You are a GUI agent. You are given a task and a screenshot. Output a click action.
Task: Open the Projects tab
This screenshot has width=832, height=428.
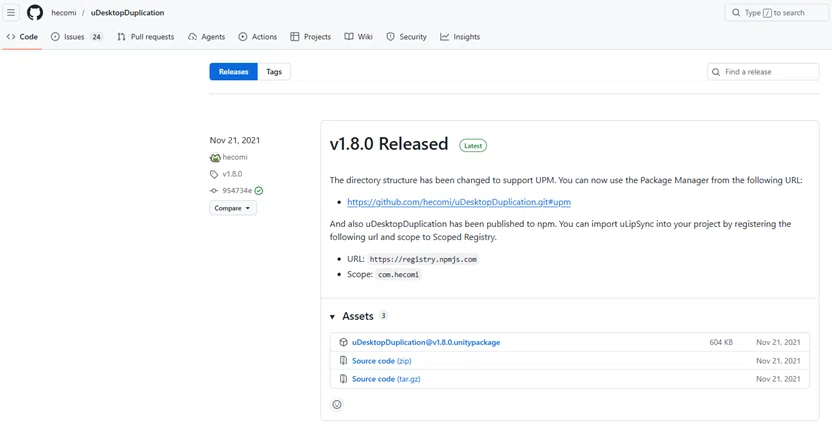click(x=310, y=37)
